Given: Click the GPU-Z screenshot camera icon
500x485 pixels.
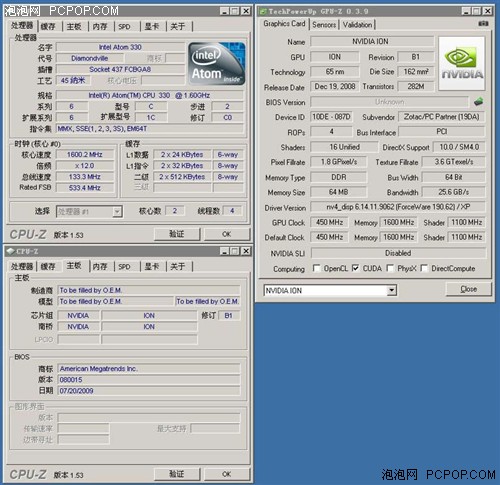Looking at the screenshot, I should pyautogui.click(x=483, y=23).
